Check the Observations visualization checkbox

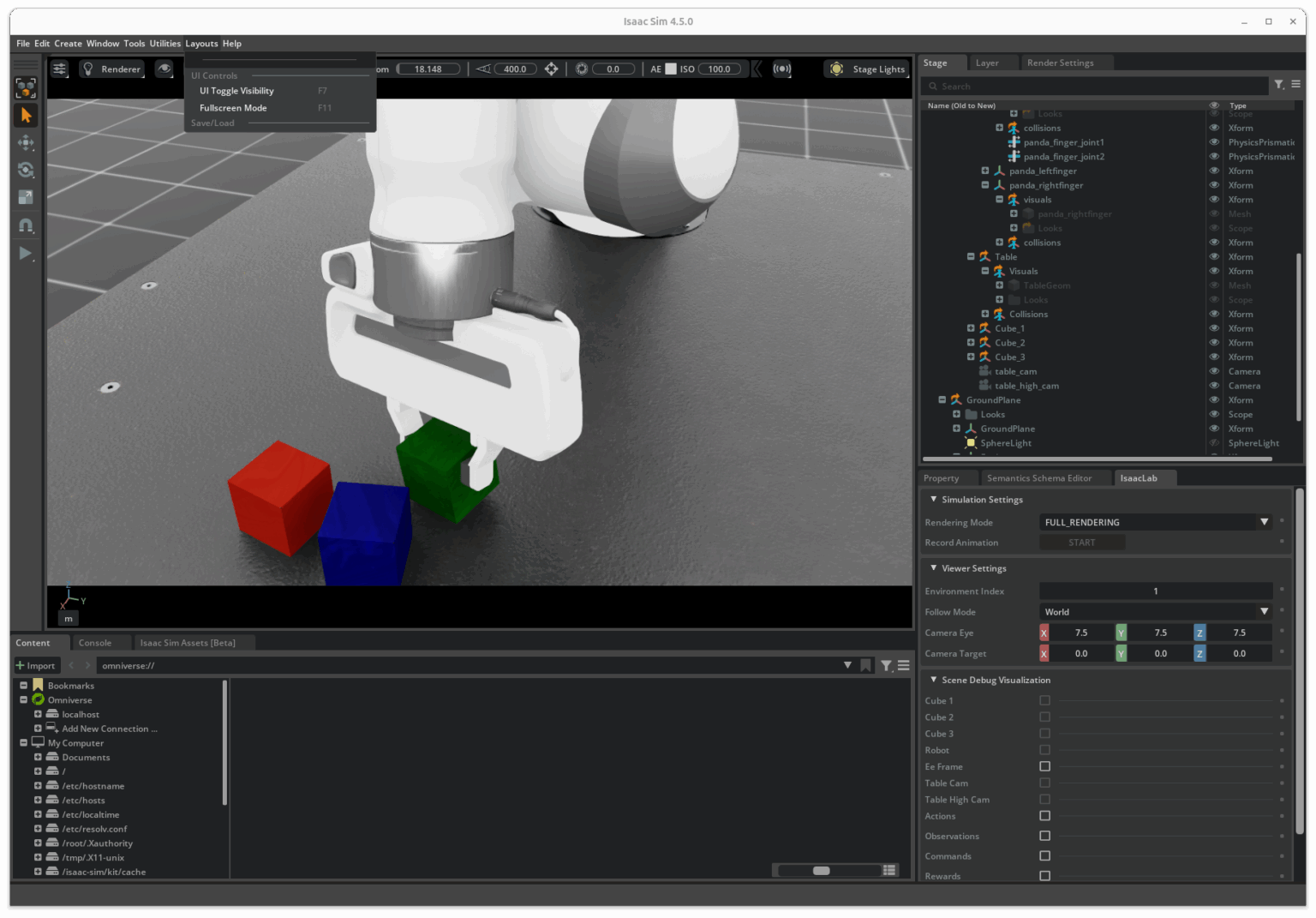tap(1044, 836)
